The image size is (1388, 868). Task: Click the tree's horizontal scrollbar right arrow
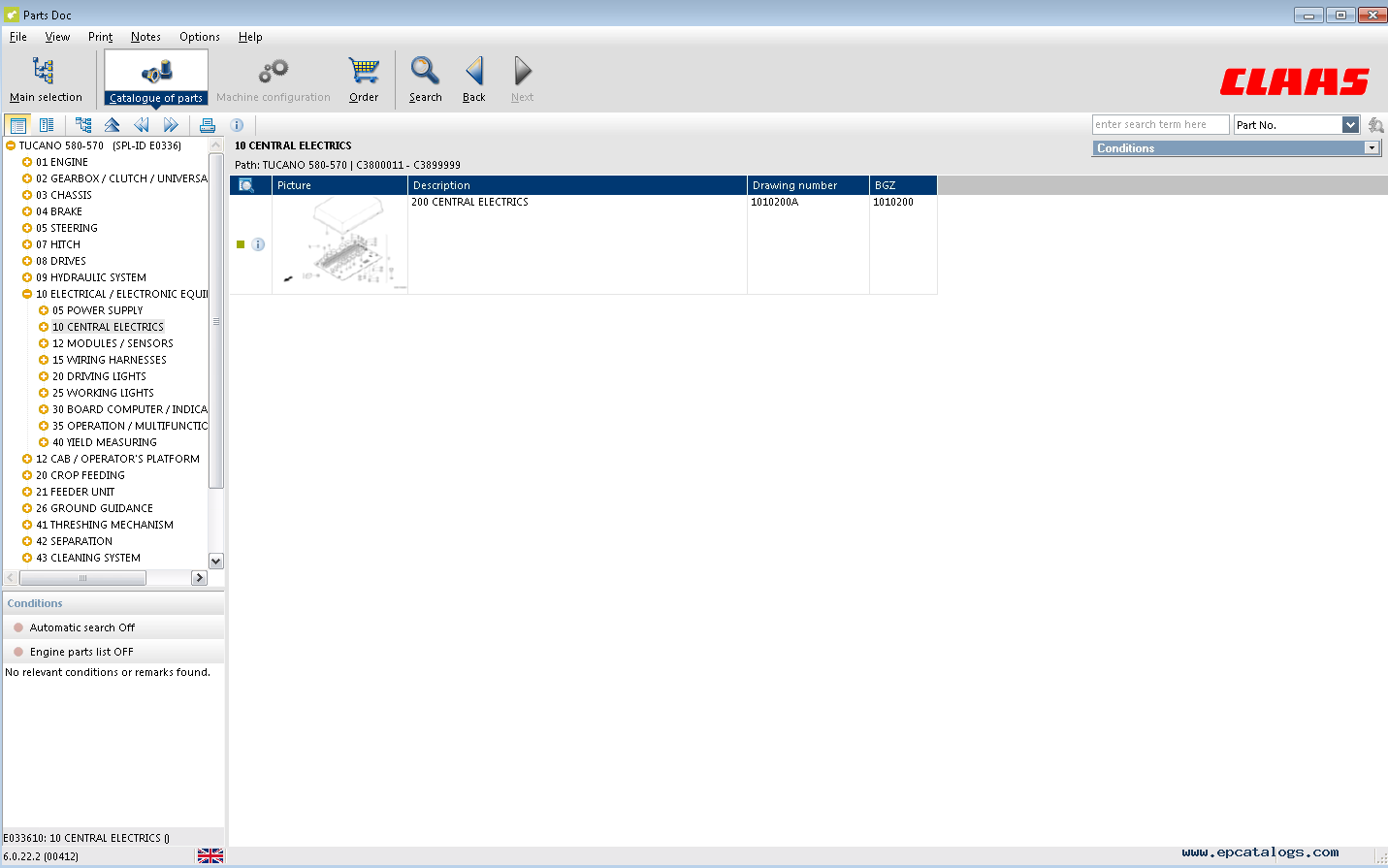tap(199, 578)
